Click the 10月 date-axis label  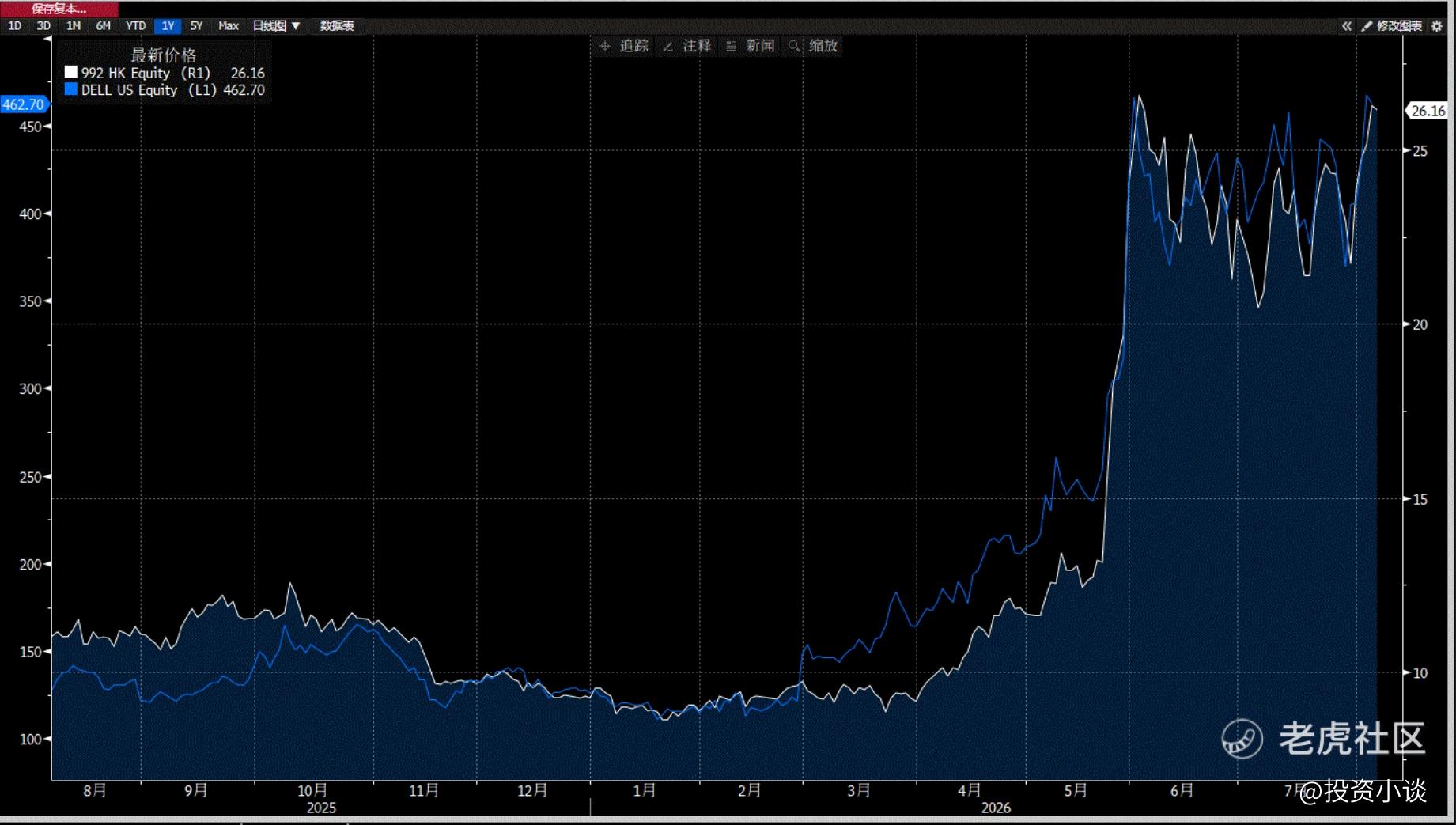coord(312,790)
